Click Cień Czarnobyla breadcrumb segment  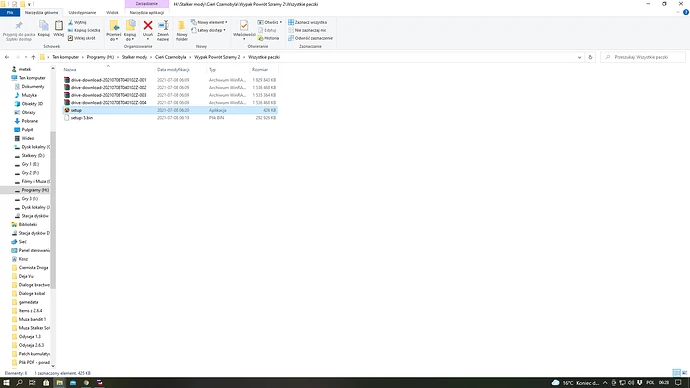171,57
